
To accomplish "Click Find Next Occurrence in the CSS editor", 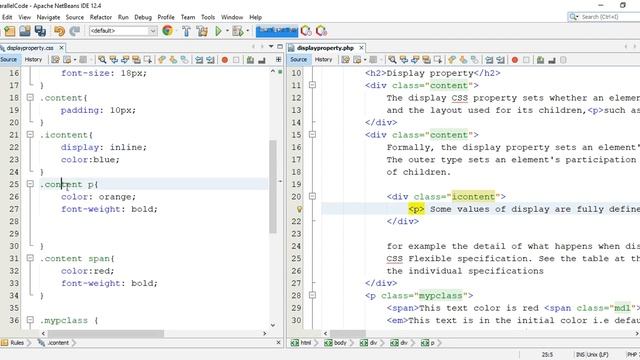I will coord(125,60).
